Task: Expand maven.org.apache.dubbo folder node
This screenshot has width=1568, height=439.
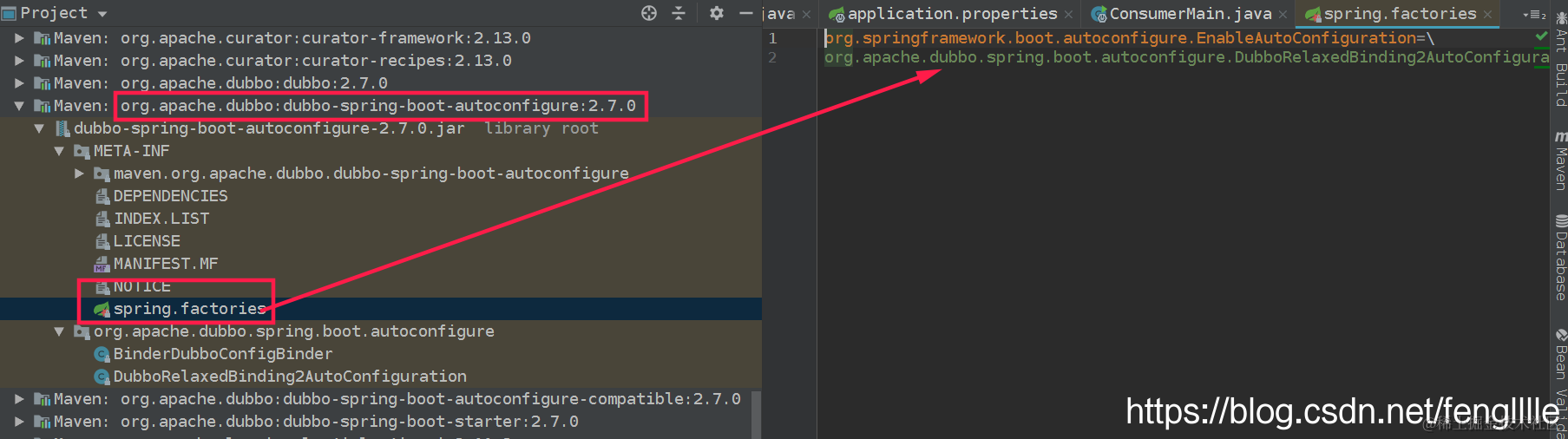Action: (79, 174)
